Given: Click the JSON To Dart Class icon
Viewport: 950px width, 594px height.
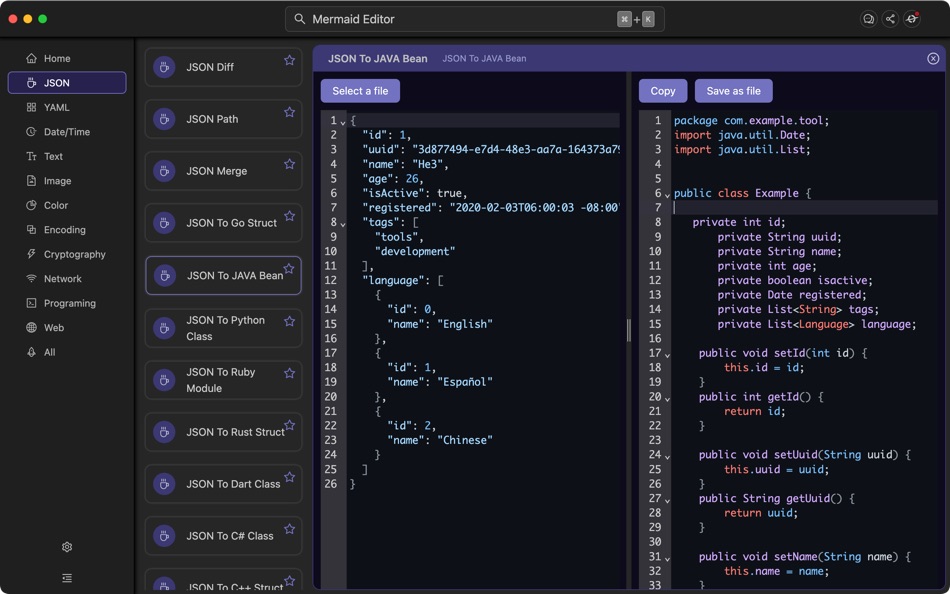Looking at the screenshot, I should (x=164, y=484).
